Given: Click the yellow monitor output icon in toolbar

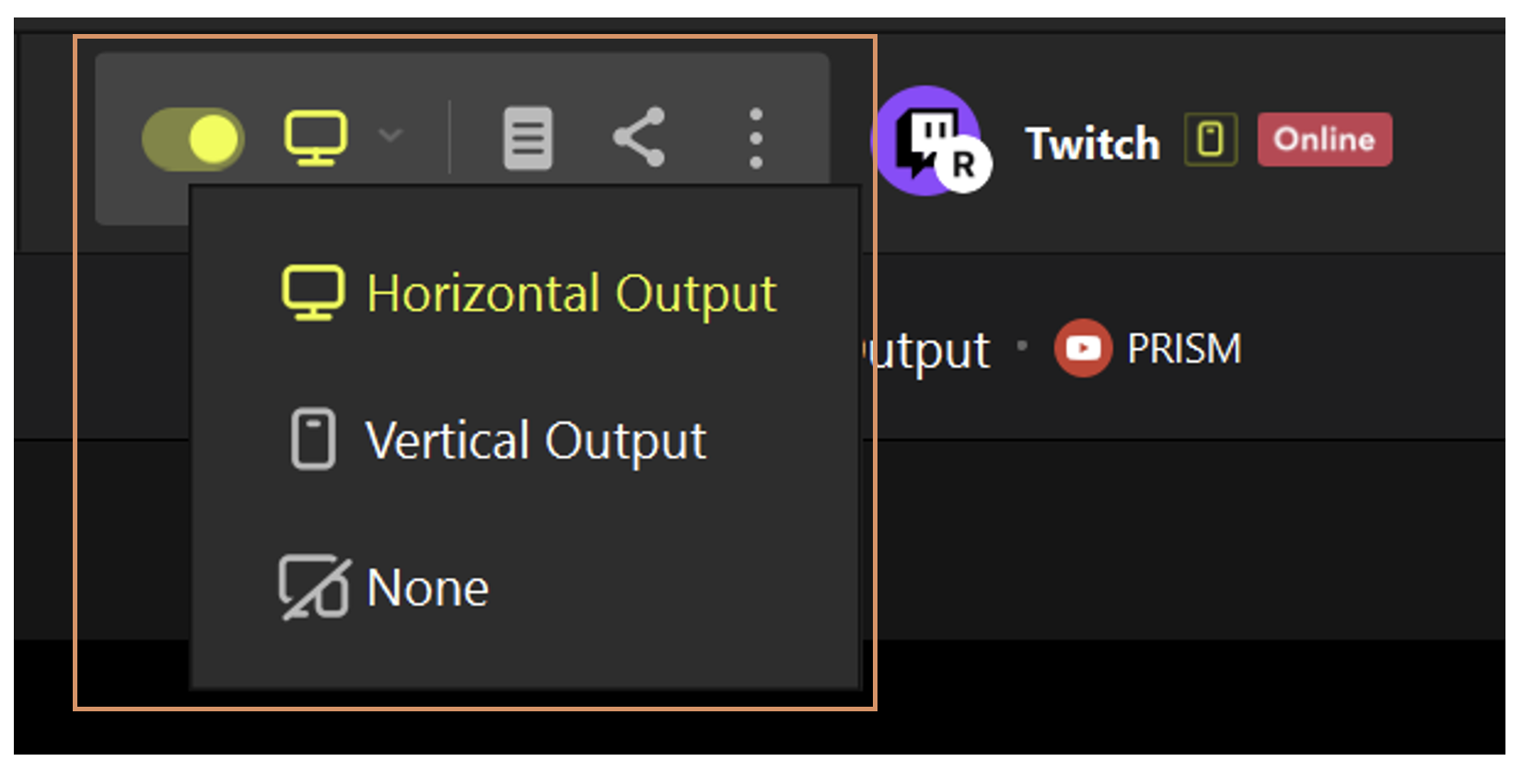Looking at the screenshot, I should [316, 138].
